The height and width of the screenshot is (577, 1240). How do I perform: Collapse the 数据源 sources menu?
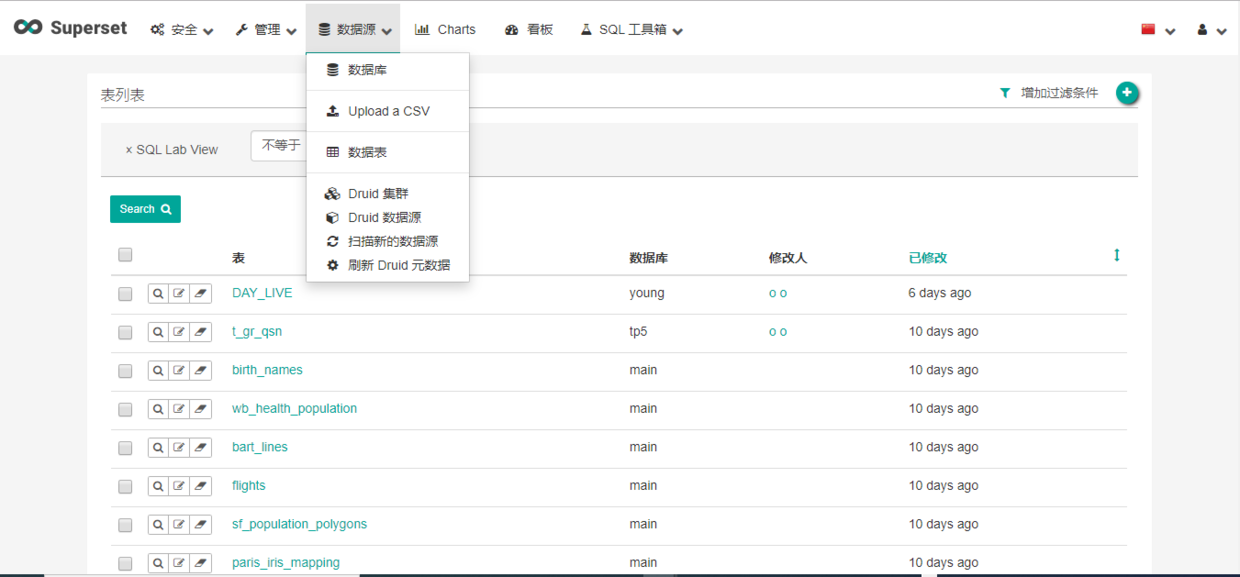click(353, 30)
